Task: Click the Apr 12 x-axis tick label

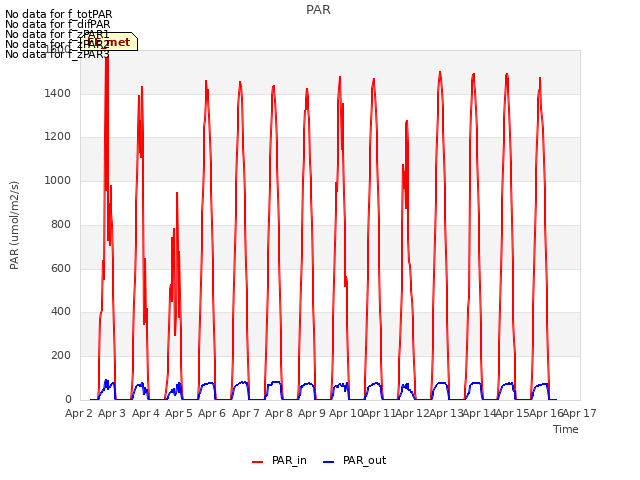Action: coord(412,413)
